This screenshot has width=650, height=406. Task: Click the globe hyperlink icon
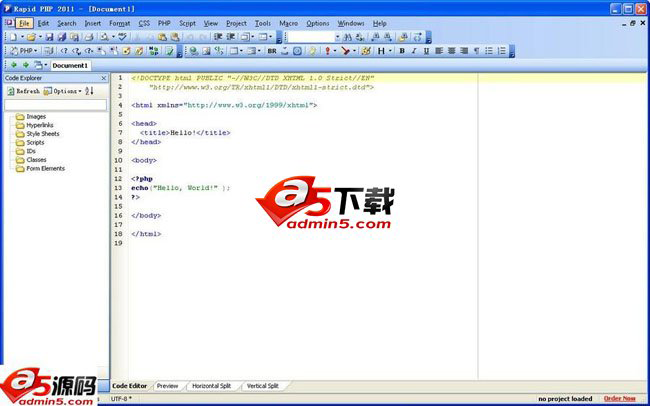click(194, 51)
